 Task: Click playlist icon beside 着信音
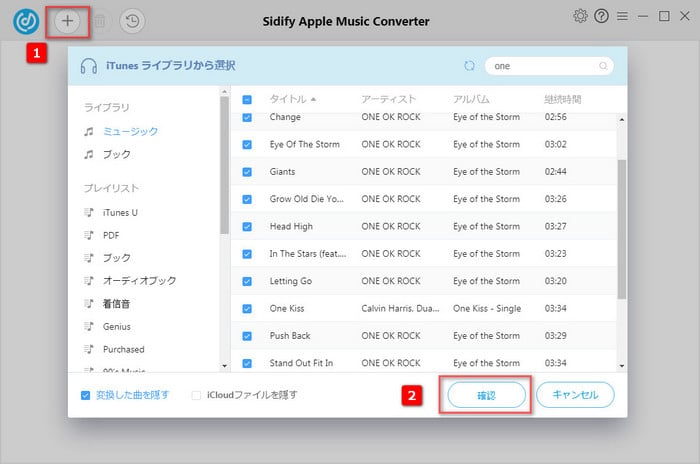point(89,304)
